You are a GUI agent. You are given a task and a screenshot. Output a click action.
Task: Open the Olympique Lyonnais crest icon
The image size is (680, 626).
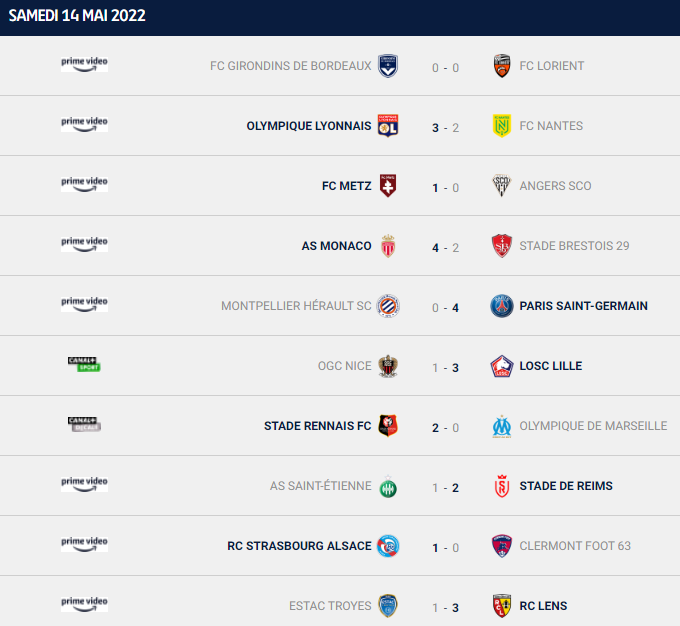pos(388,126)
